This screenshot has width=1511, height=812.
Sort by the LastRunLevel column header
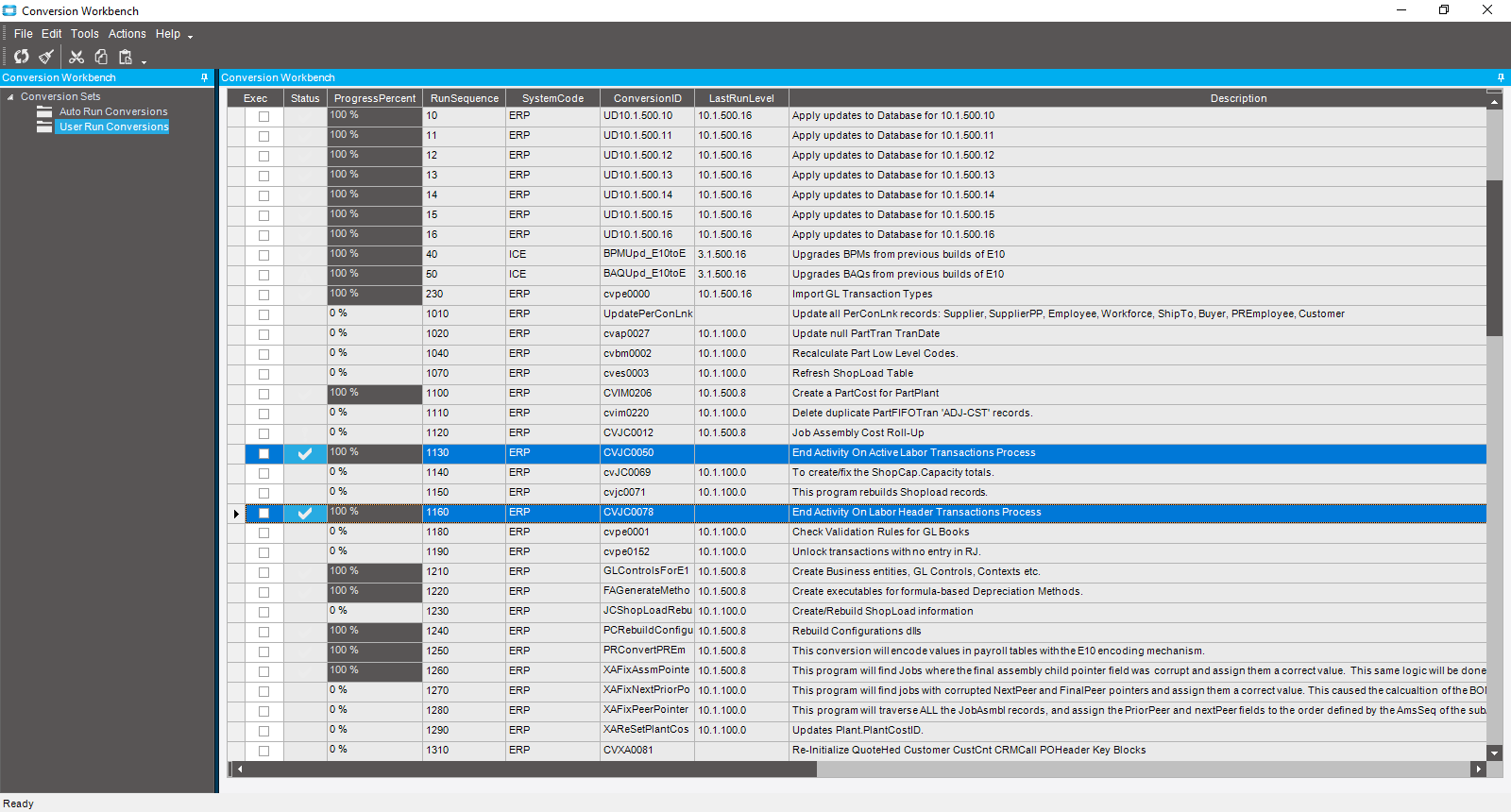coord(741,98)
